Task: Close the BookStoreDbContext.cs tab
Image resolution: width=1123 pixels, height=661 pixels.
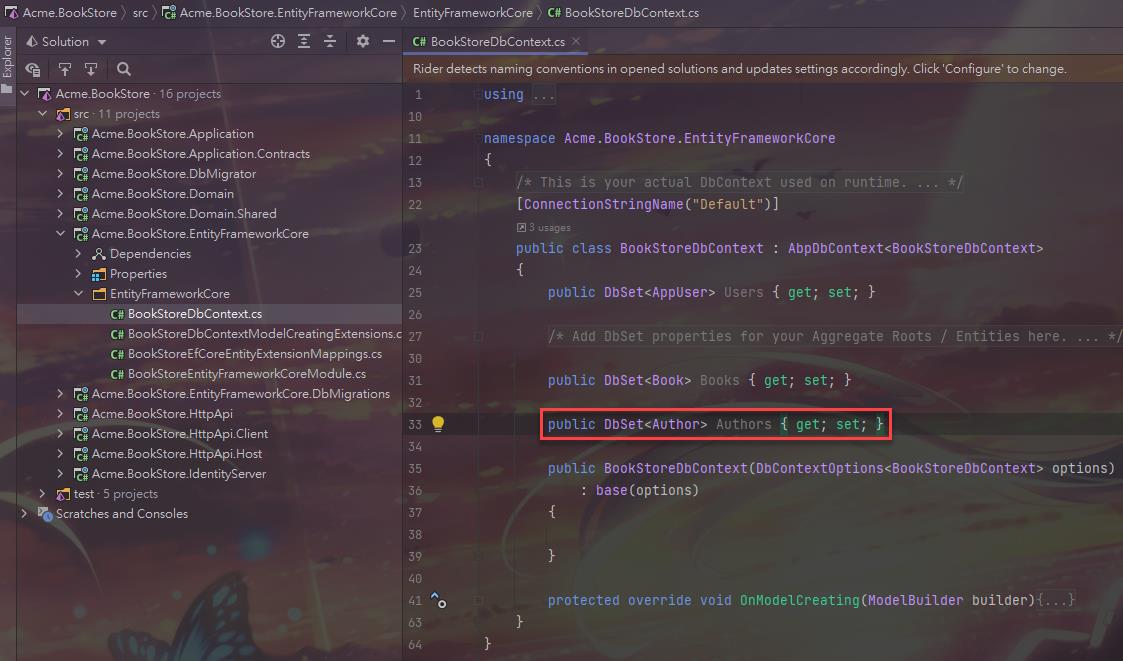Action: click(x=576, y=42)
